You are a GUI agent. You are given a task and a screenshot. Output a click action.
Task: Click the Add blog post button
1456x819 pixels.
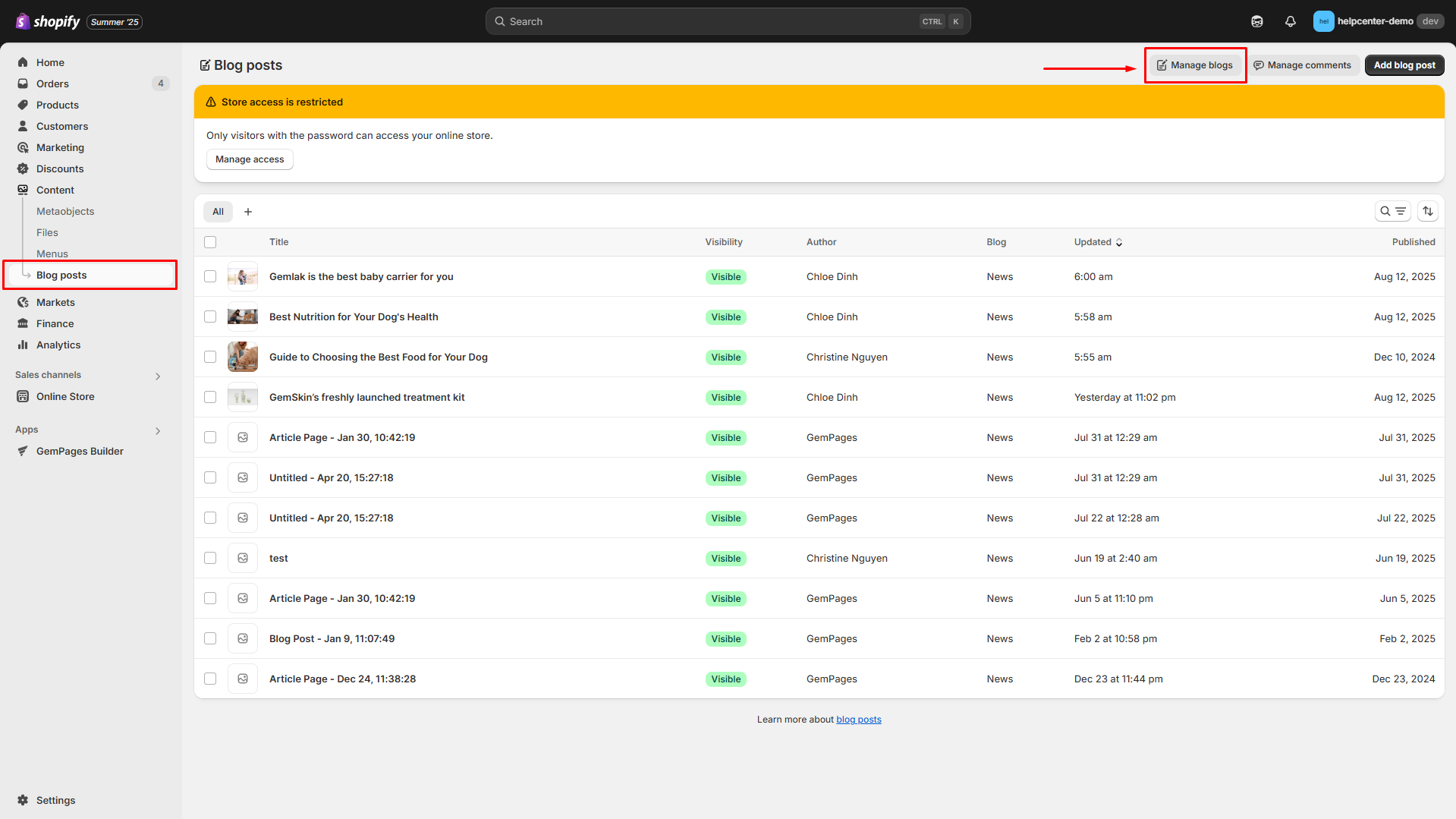pyautogui.click(x=1404, y=65)
